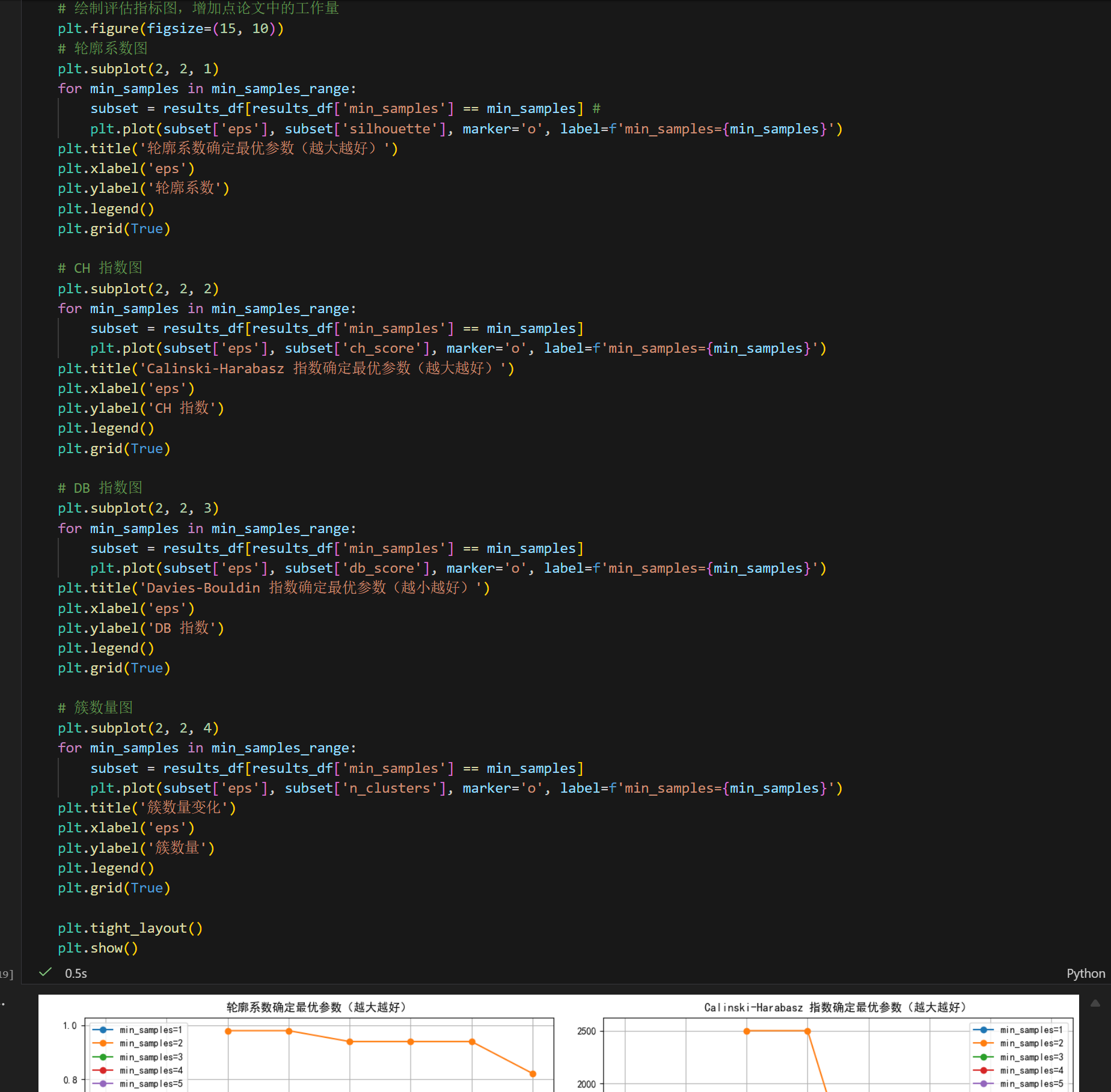The height and width of the screenshot is (1092, 1111).
Task: Click the plot line using subset['ch_score']
Action: 459,348
